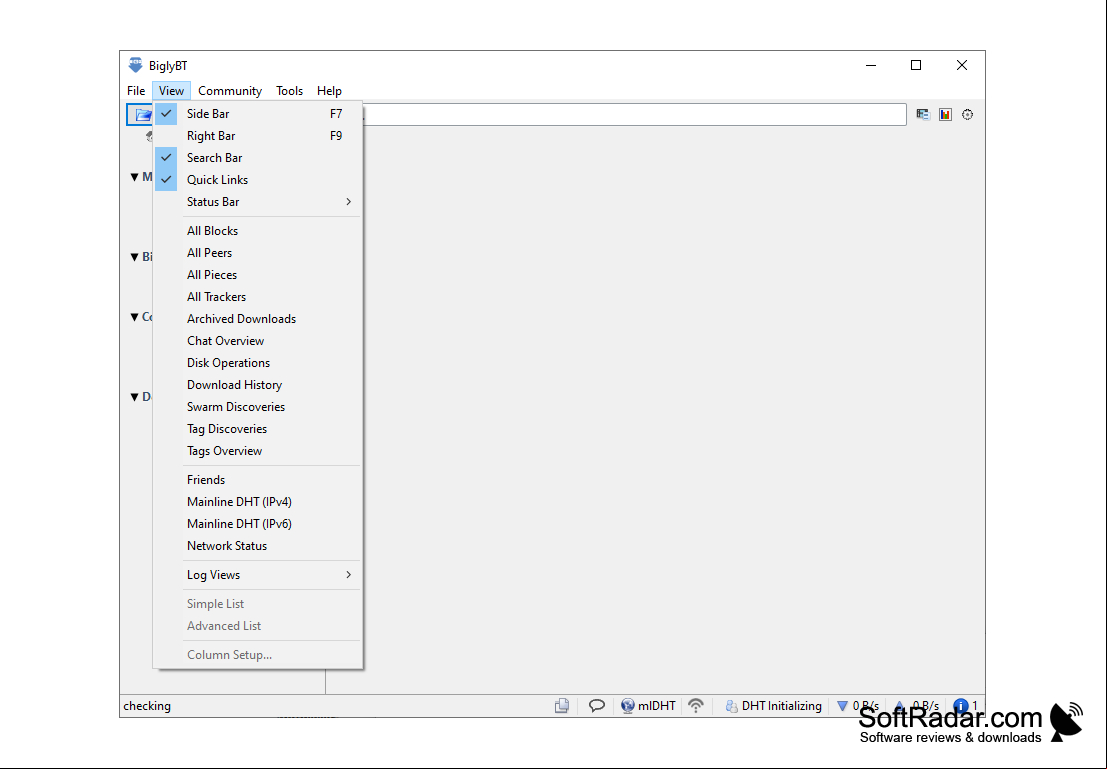Open the Friends view

click(258, 479)
